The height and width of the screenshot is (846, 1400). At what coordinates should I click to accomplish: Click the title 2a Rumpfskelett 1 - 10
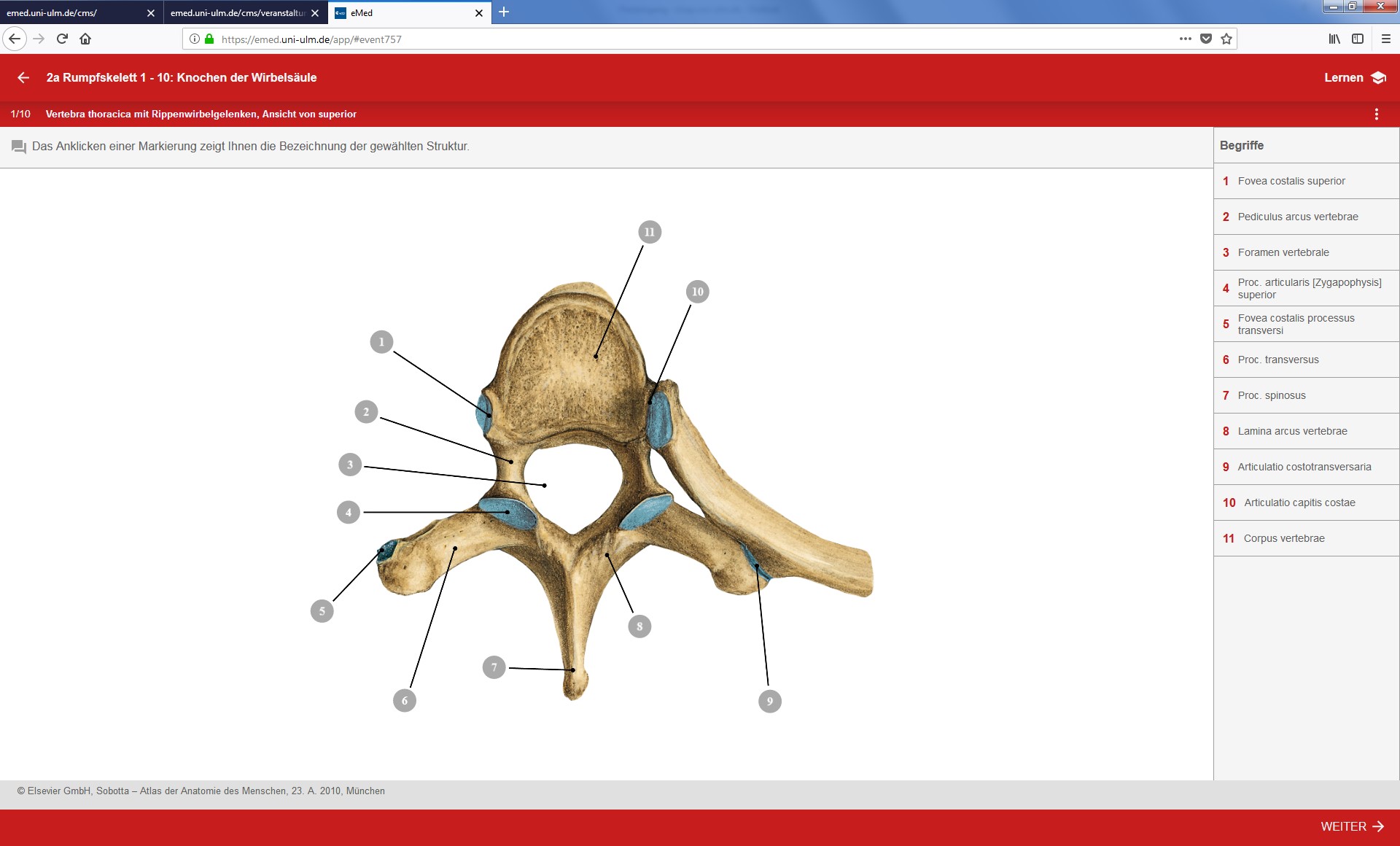pos(182,77)
